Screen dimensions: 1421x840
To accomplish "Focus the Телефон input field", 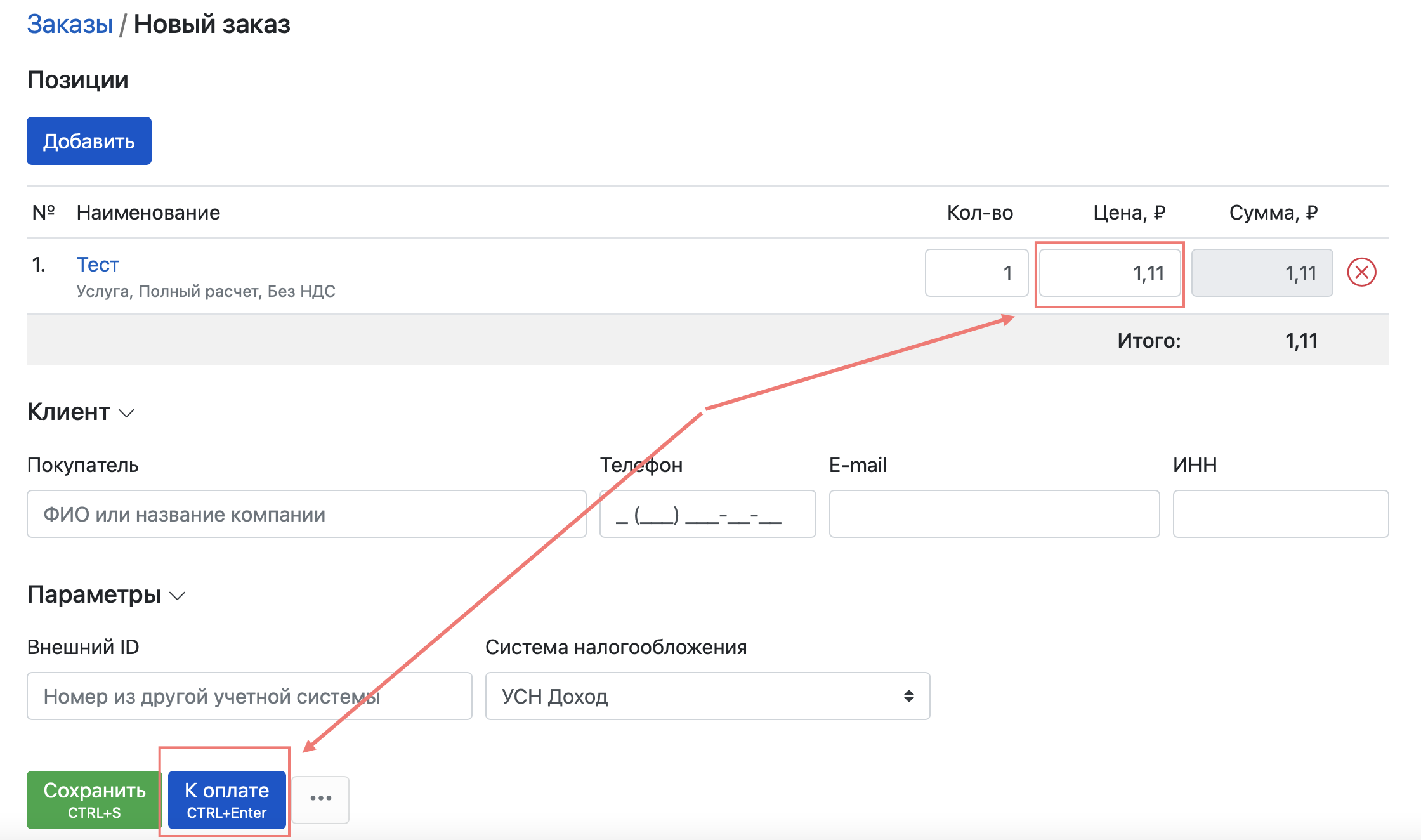I will pos(707,514).
